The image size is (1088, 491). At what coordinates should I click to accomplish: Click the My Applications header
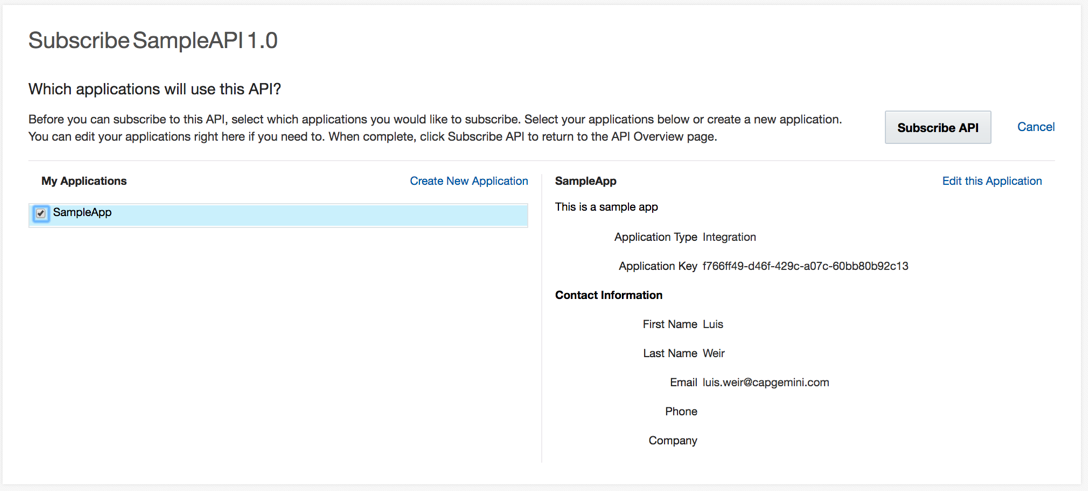(84, 181)
